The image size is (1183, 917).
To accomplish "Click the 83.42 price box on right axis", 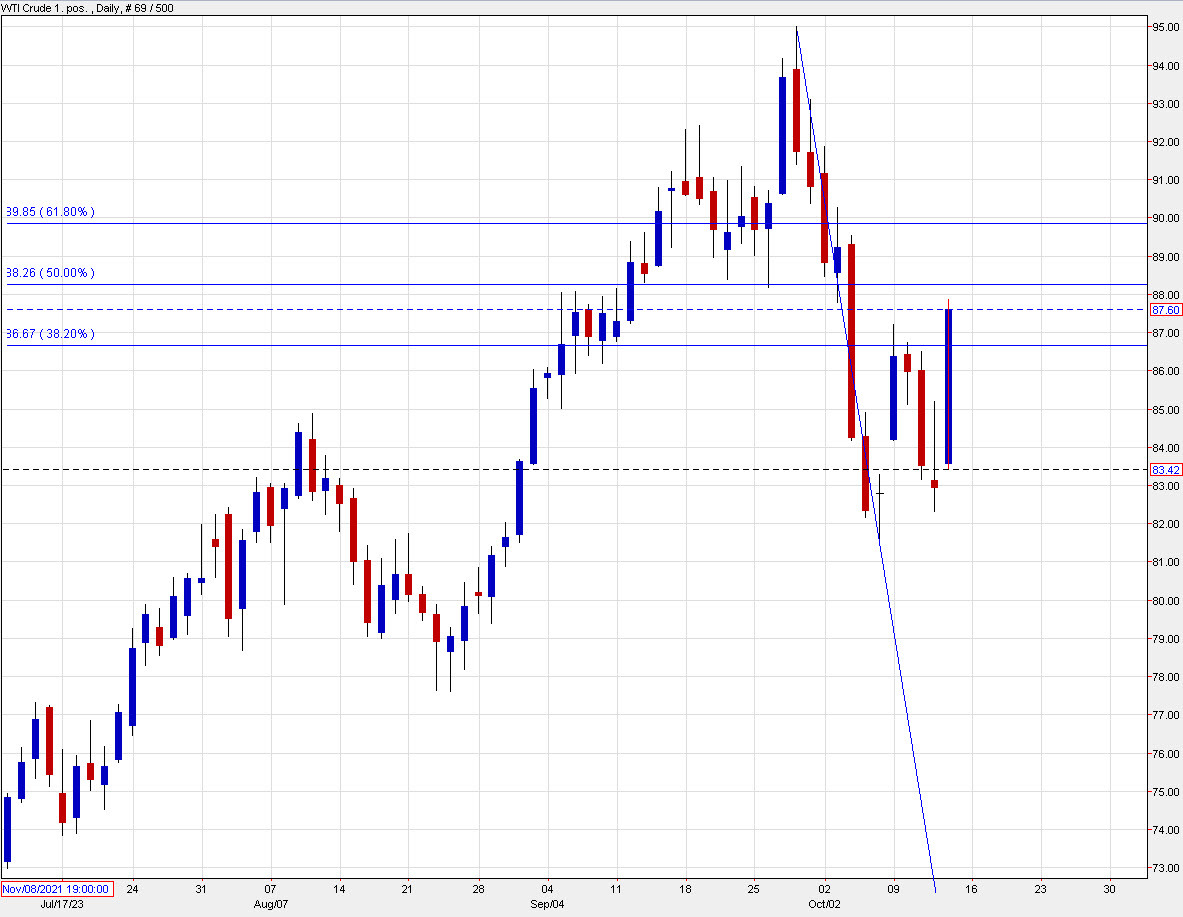I will pos(1164,468).
